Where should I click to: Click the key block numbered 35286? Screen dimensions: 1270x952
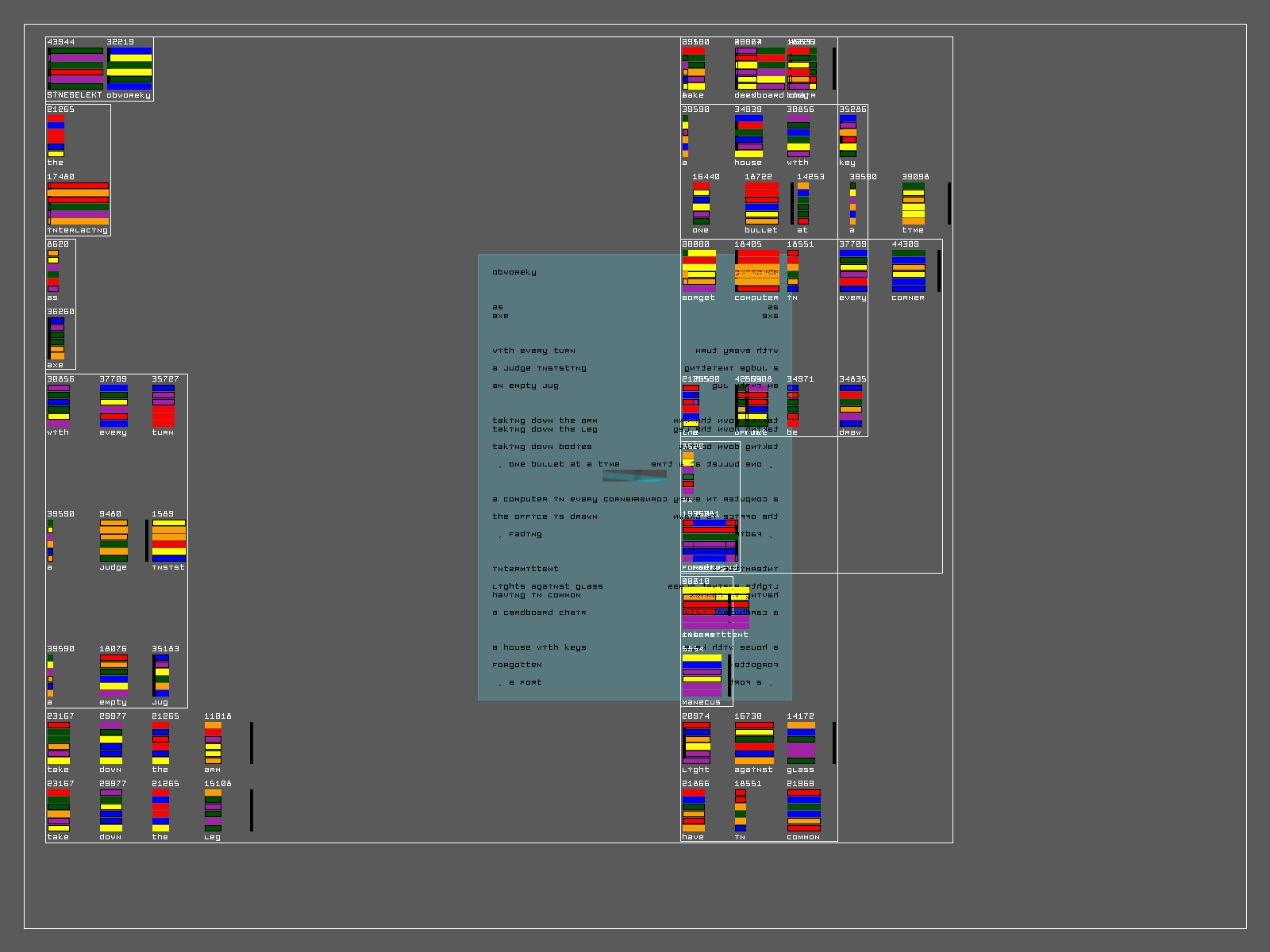point(848,136)
